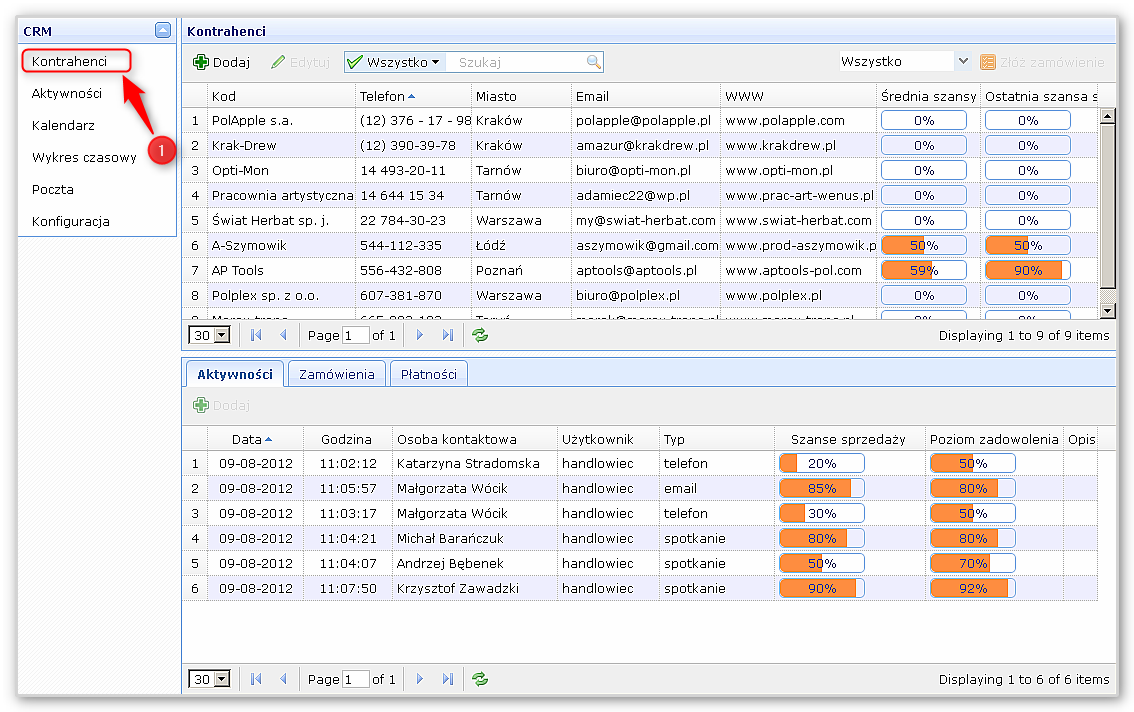Screen dimensions: 1134x712
Task: Go to first page in bottom activities grid
Action: pyautogui.click(x=256, y=679)
